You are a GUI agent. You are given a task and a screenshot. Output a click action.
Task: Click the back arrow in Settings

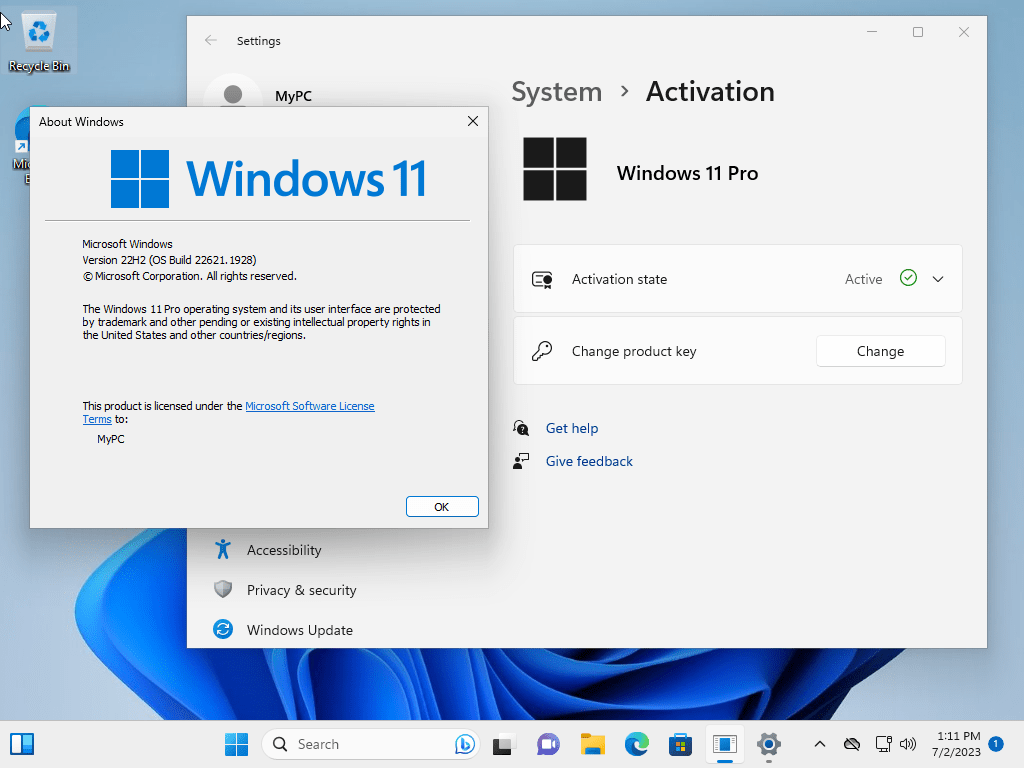click(211, 40)
